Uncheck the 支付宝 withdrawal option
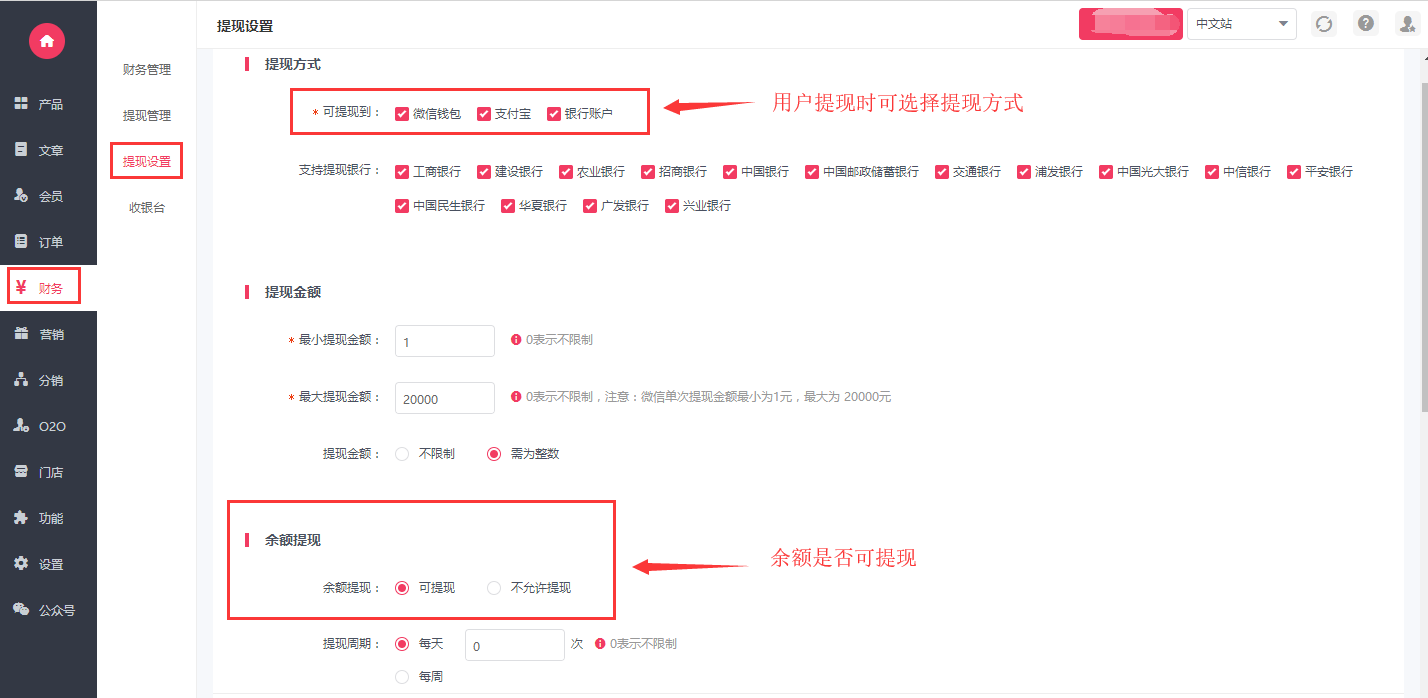1428x698 pixels. 484,114
